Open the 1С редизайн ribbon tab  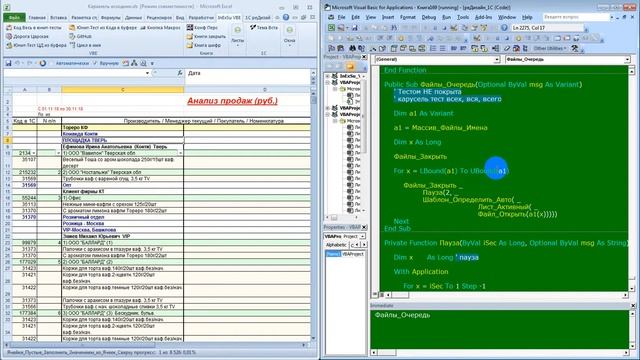(258, 18)
